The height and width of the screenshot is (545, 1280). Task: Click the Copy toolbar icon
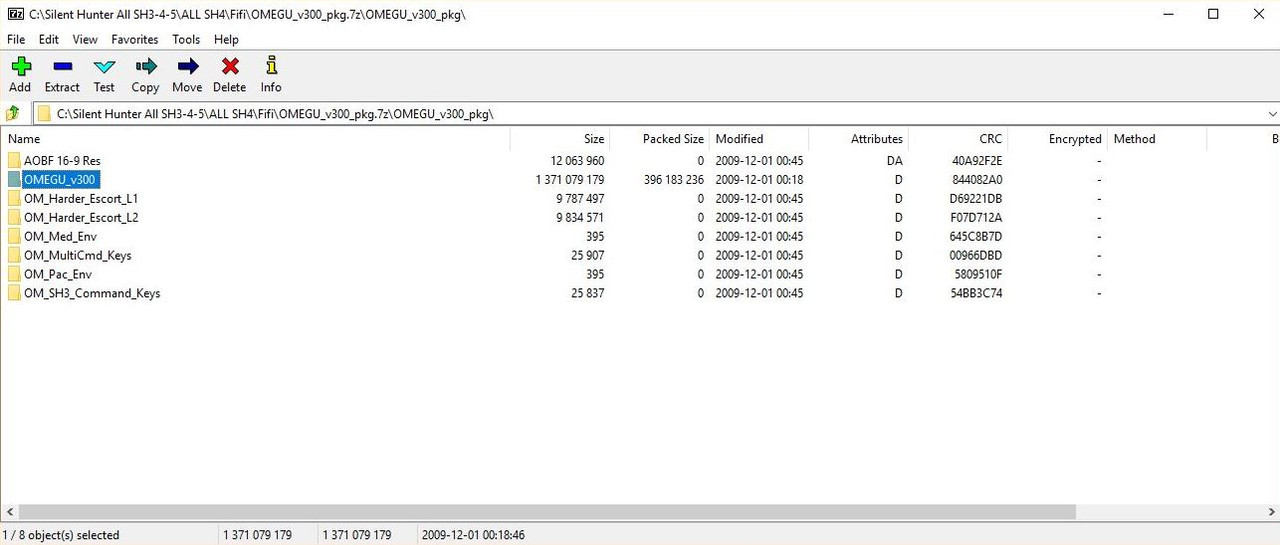pyautogui.click(x=146, y=67)
